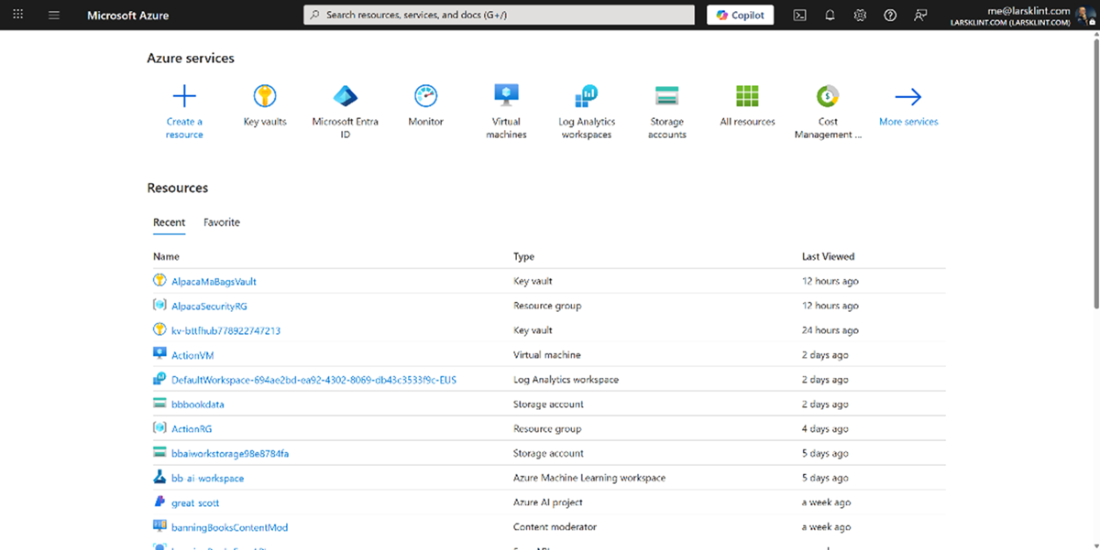Open Microsoft Entra ID service
Screen dimensions: 1100x550
point(345,97)
